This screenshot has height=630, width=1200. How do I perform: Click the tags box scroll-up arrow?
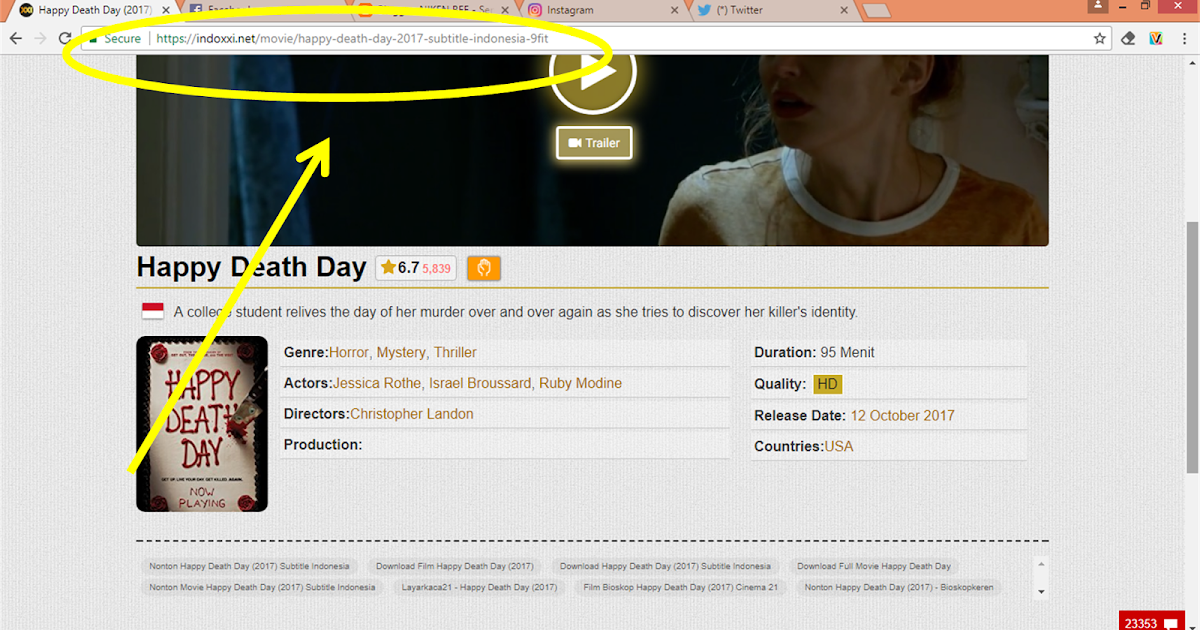pyautogui.click(x=1041, y=564)
